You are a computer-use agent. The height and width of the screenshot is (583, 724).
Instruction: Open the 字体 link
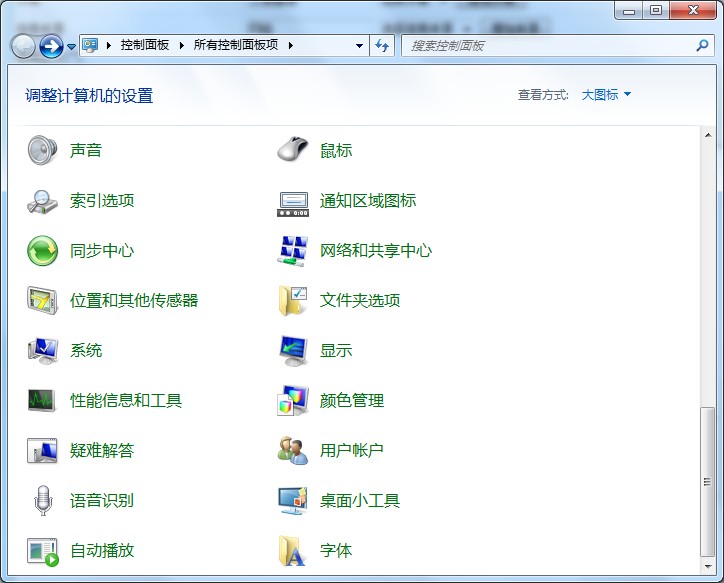tap(336, 550)
